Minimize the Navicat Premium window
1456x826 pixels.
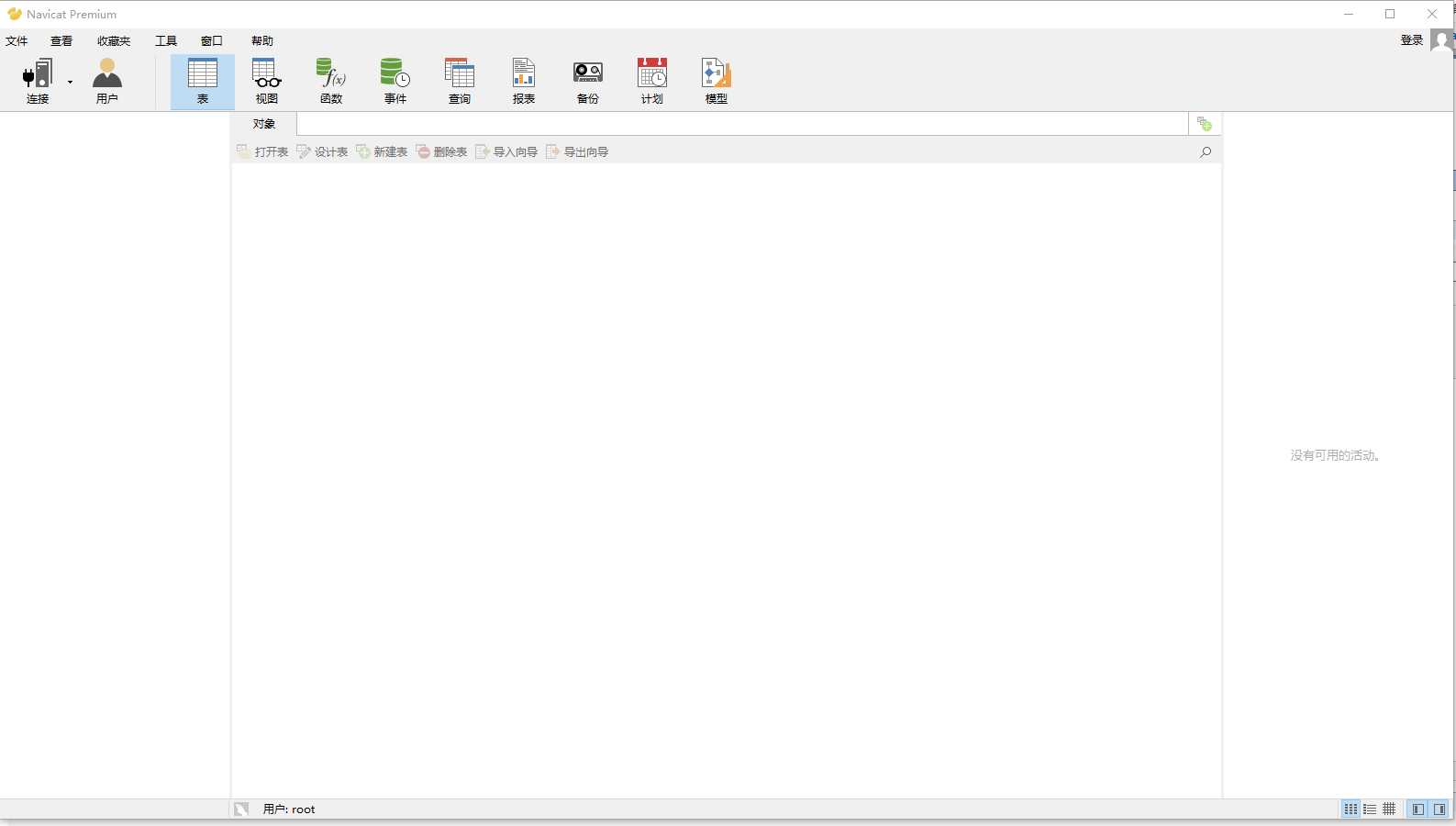(x=1349, y=14)
